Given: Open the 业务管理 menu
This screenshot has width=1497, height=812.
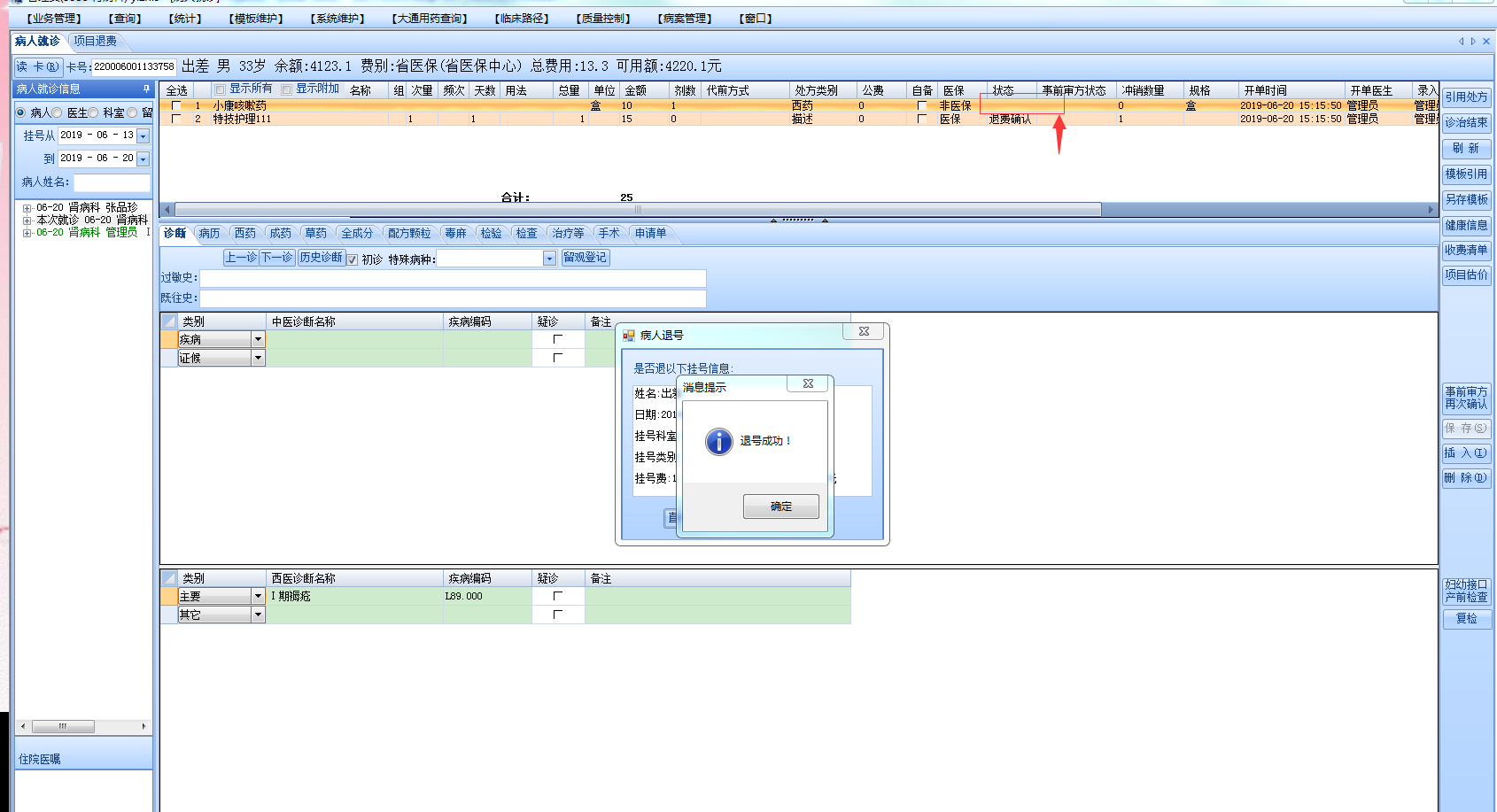Looking at the screenshot, I should click(54, 19).
